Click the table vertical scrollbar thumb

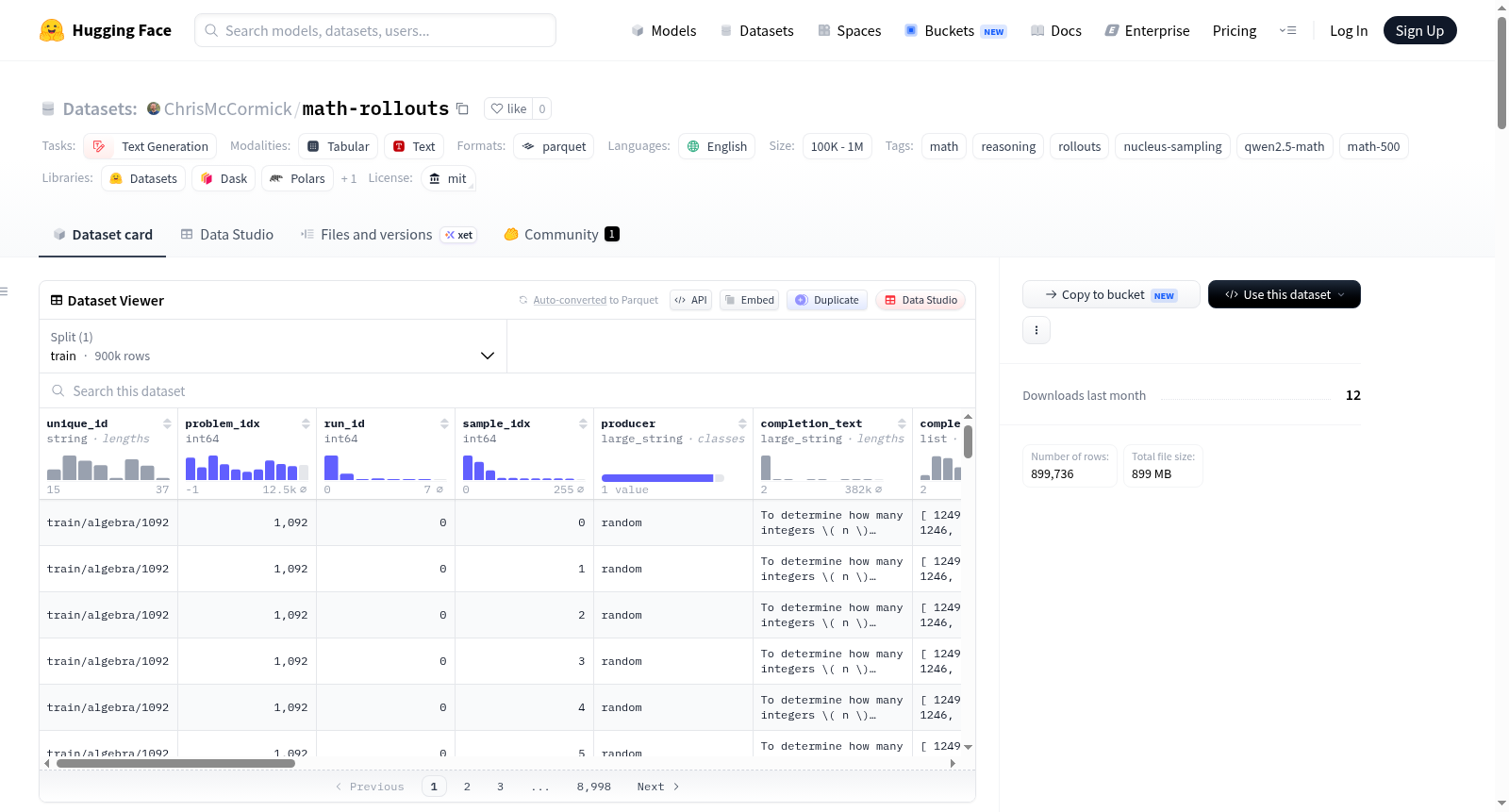pyautogui.click(x=968, y=441)
